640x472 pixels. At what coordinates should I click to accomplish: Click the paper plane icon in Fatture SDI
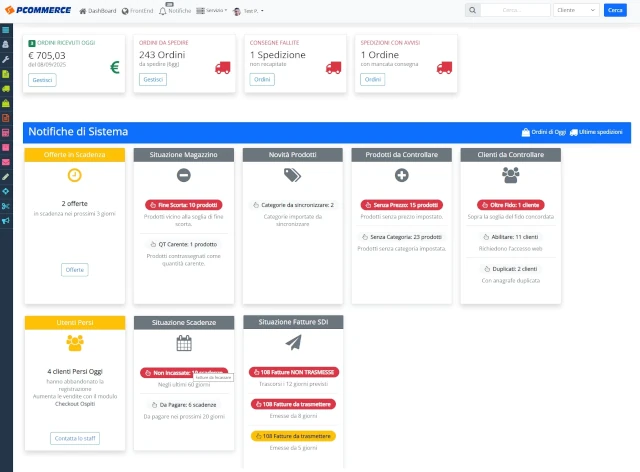coord(293,343)
